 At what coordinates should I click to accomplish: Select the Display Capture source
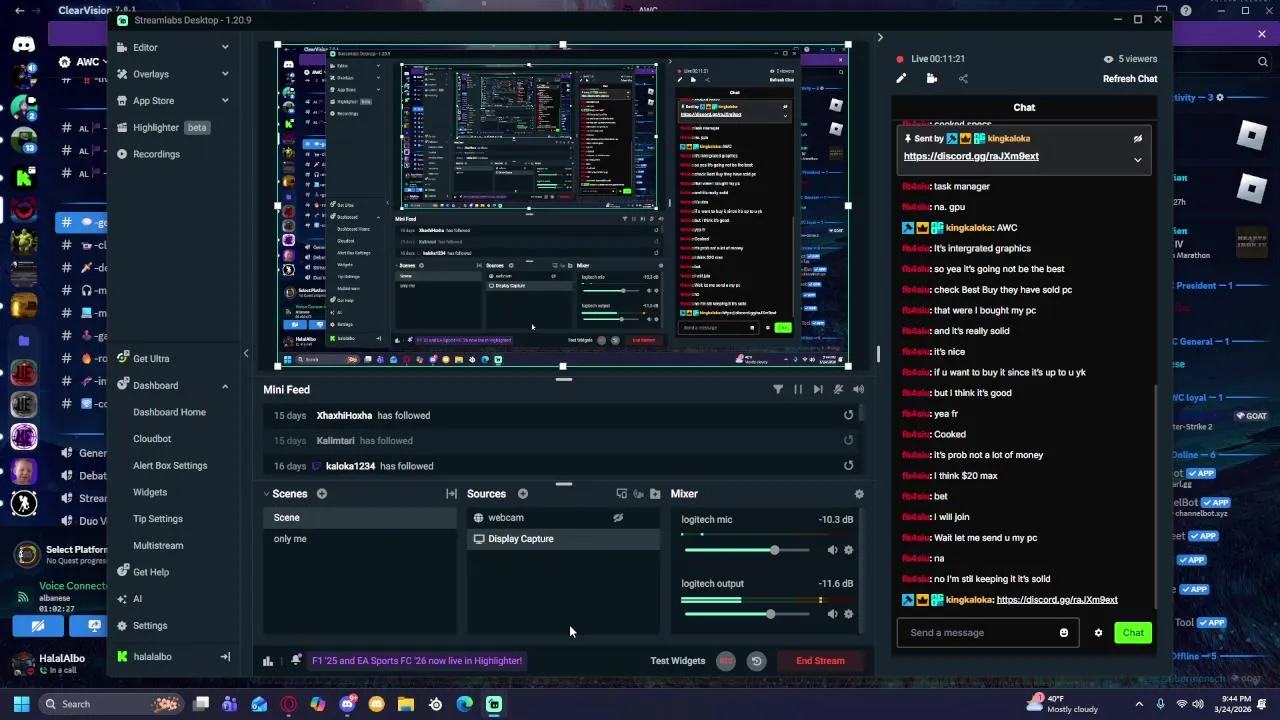[x=563, y=539]
